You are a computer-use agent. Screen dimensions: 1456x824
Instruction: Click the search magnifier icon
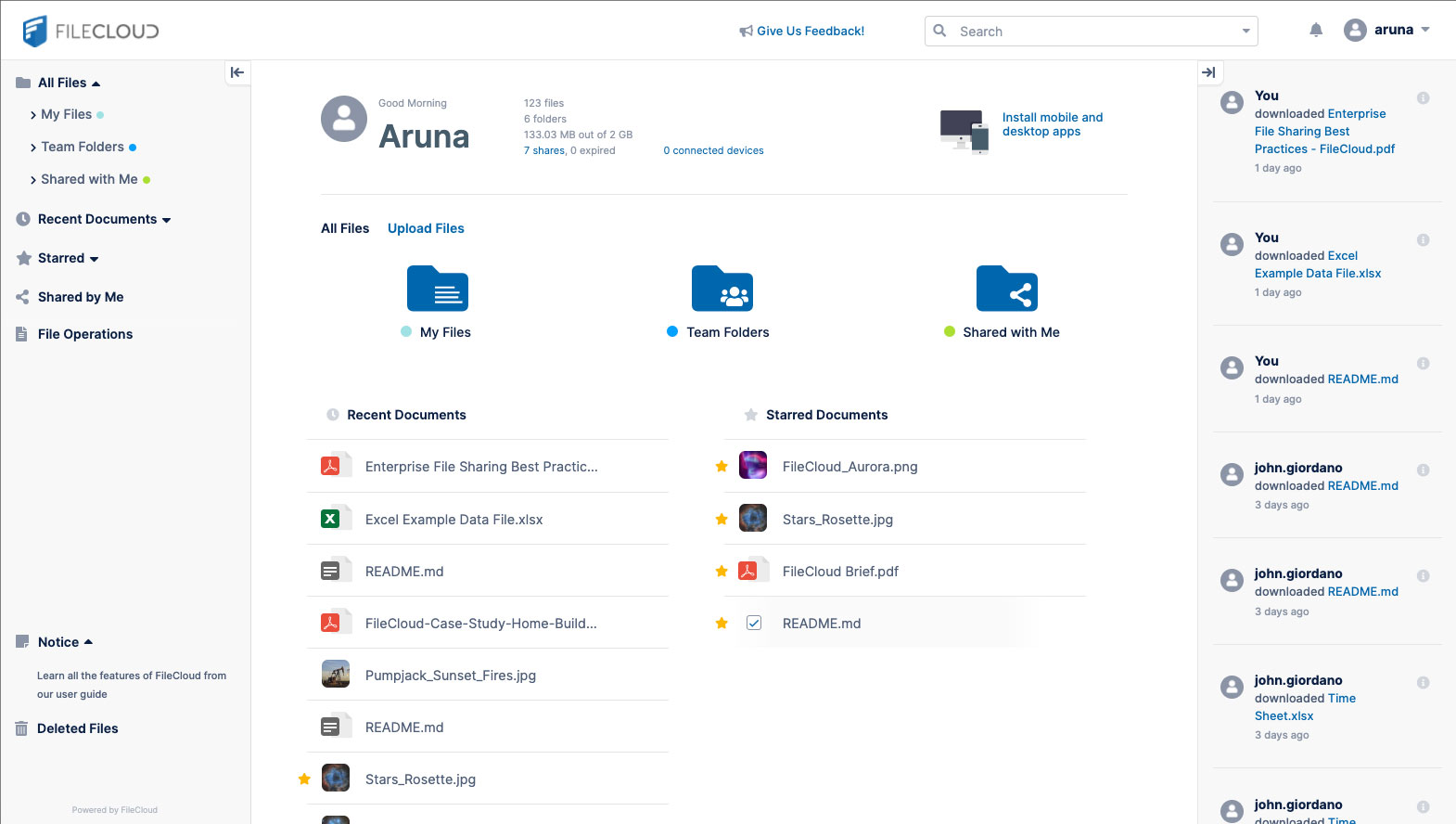939,31
